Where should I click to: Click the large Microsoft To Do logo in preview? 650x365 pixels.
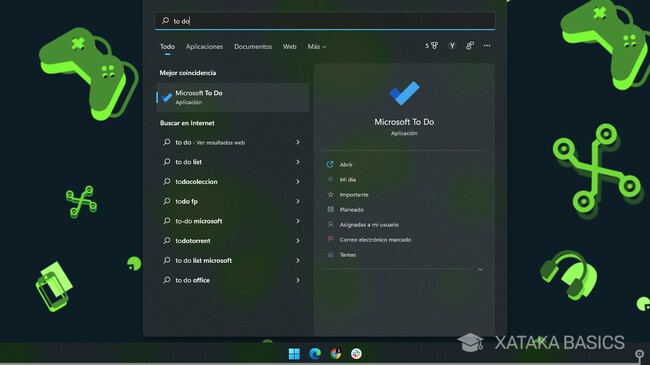click(404, 93)
